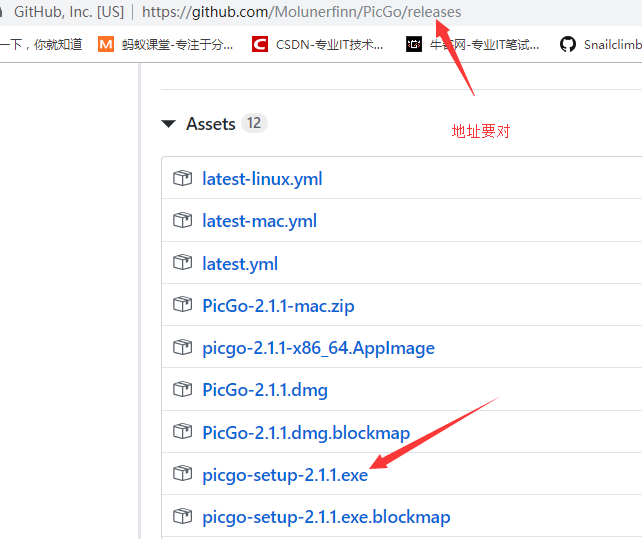Click the Assets heading text
Image resolution: width=642 pixels, height=539 pixels.
[x=211, y=124]
